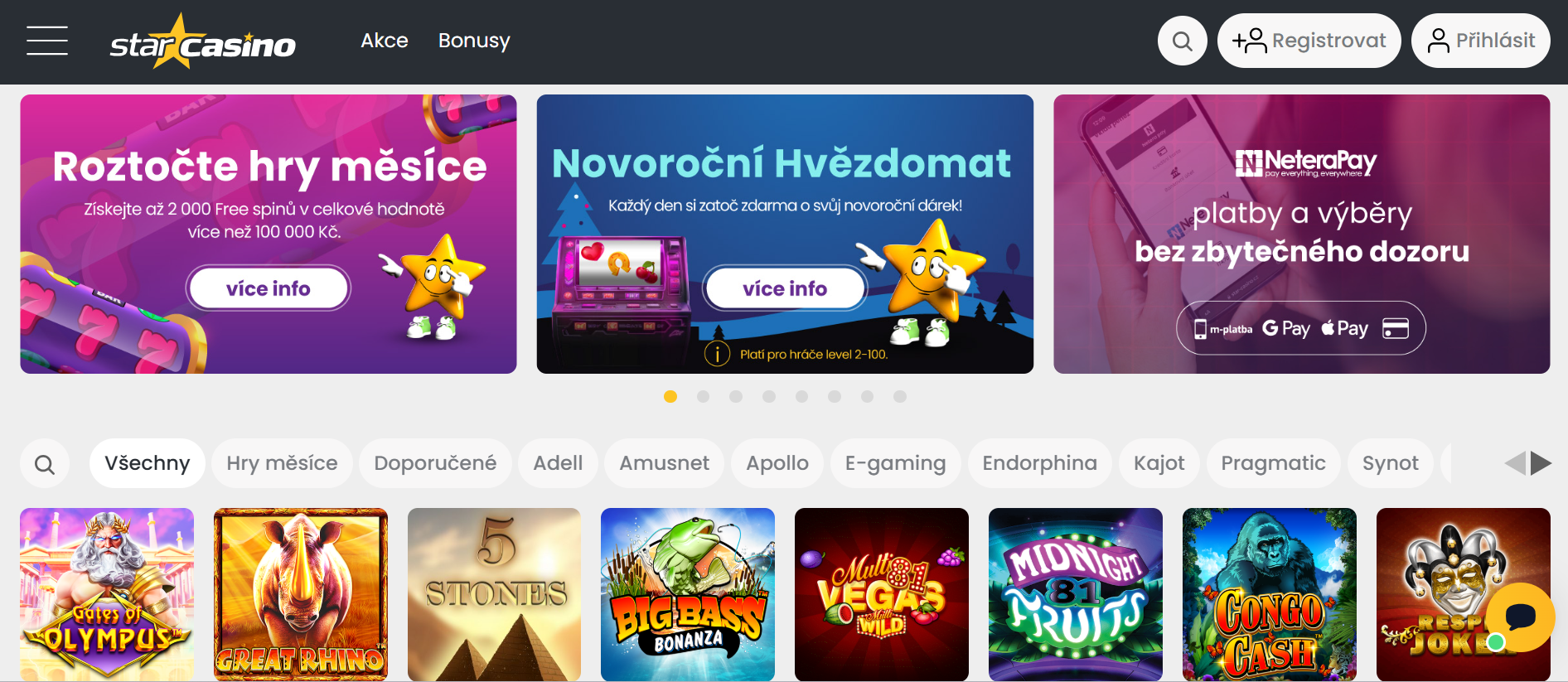The height and width of the screenshot is (682, 1568).
Task: Select the fourth carousel slide dot
Action: pyautogui.click(x=769, y=397)
